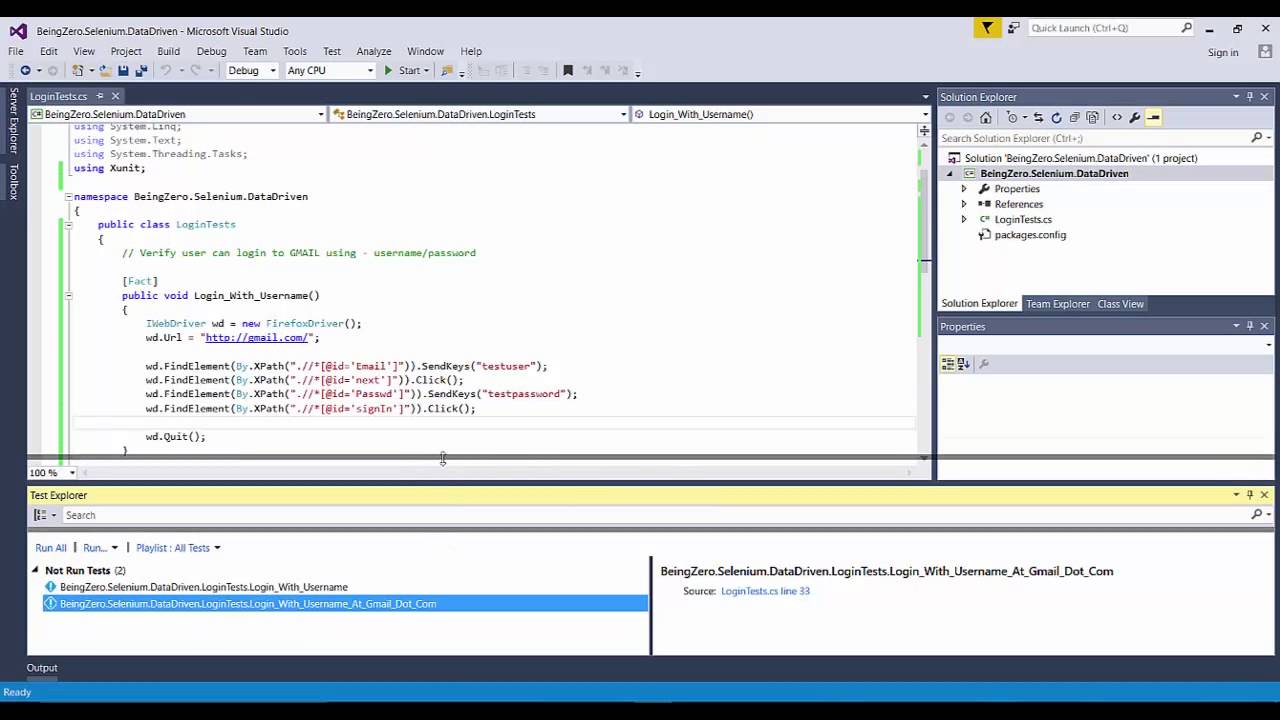This screenshot has width=1280, height=720.
Task: Switch to the Class View tab
Action: point(1120,304)
